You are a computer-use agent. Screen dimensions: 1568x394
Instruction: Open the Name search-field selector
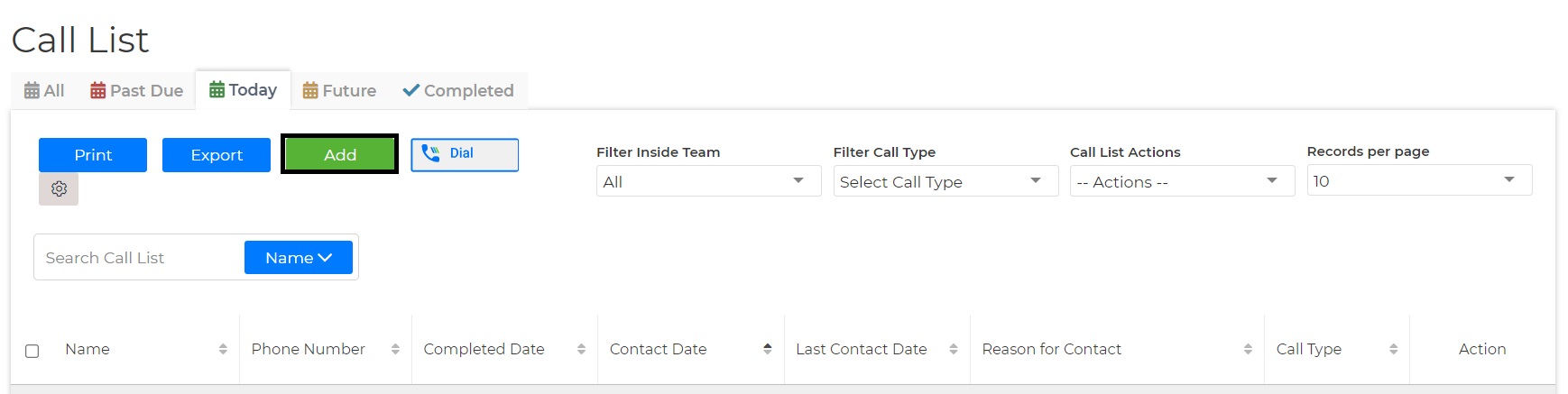click(x=299, y=258)
